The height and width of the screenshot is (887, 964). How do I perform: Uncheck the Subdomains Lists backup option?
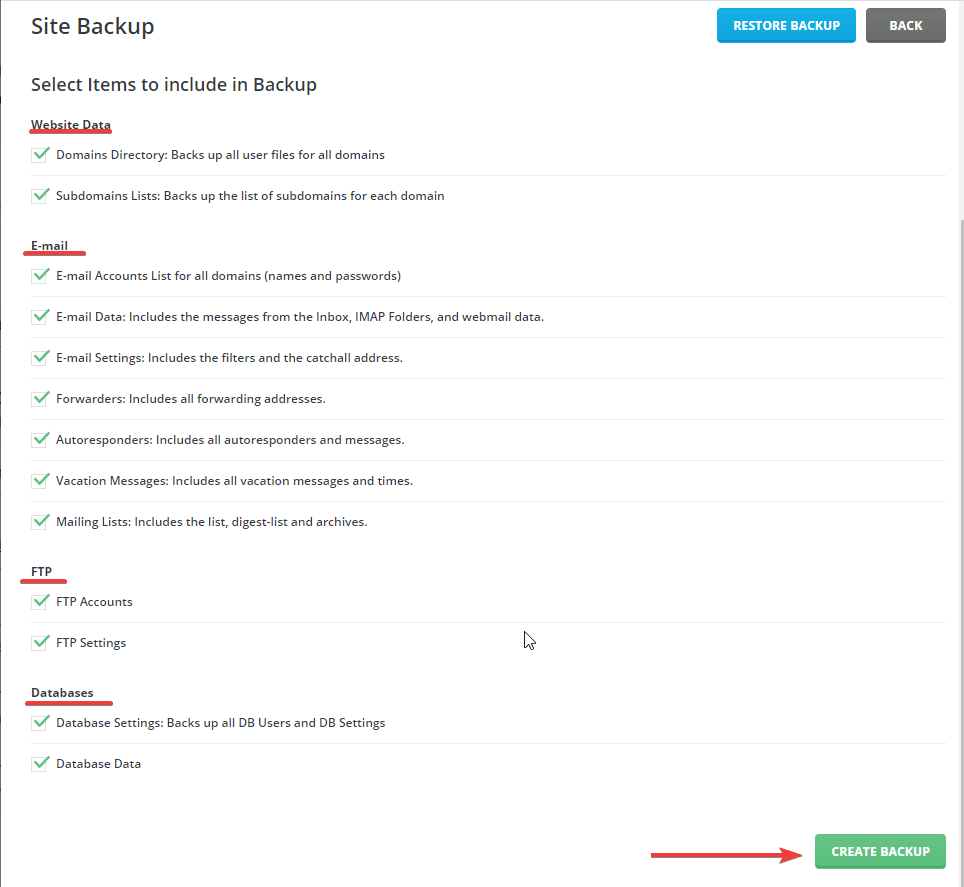coord(40,195)
